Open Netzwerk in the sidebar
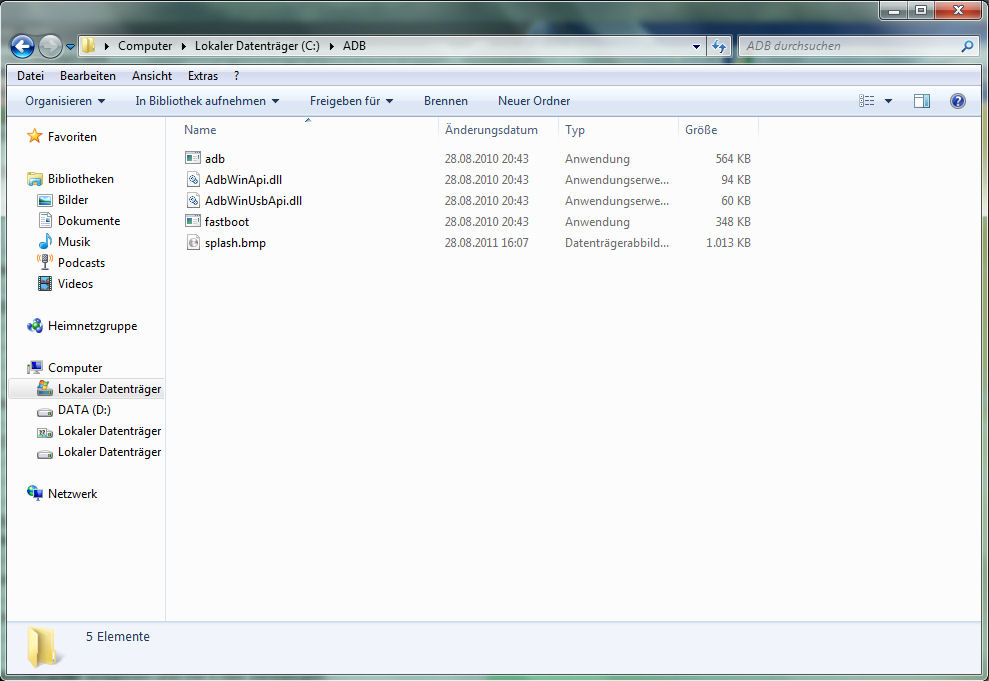This screenshot has width=989, height=681. click(x=73, y=494)
